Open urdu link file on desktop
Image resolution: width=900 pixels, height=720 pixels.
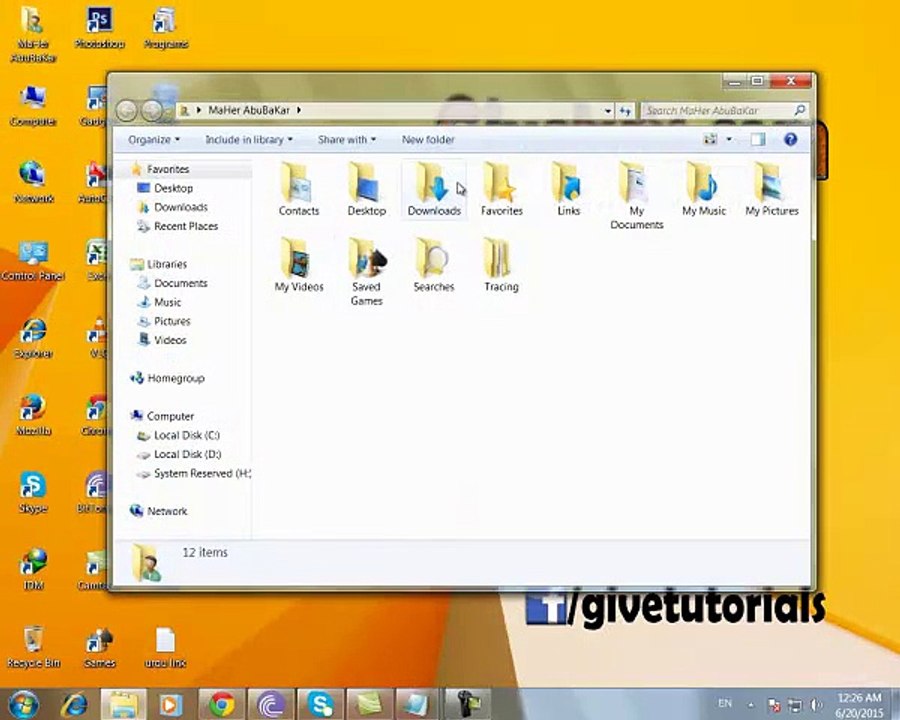point(165,647)
